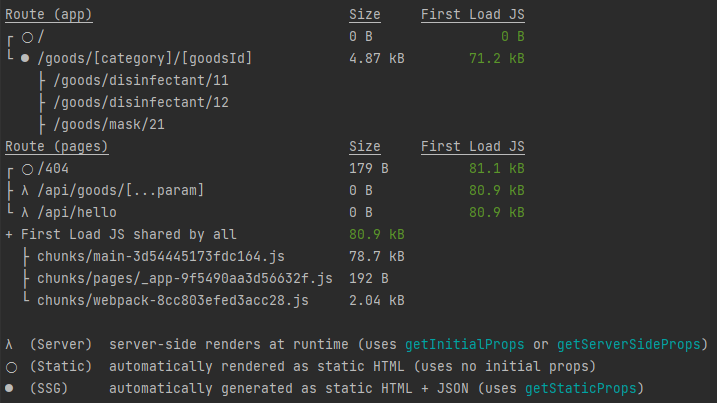Image resolution: width=717 pixels, height=403 pixels.
Task: Click the static circle icon beside / route
Action: click(x=27, y=38)
